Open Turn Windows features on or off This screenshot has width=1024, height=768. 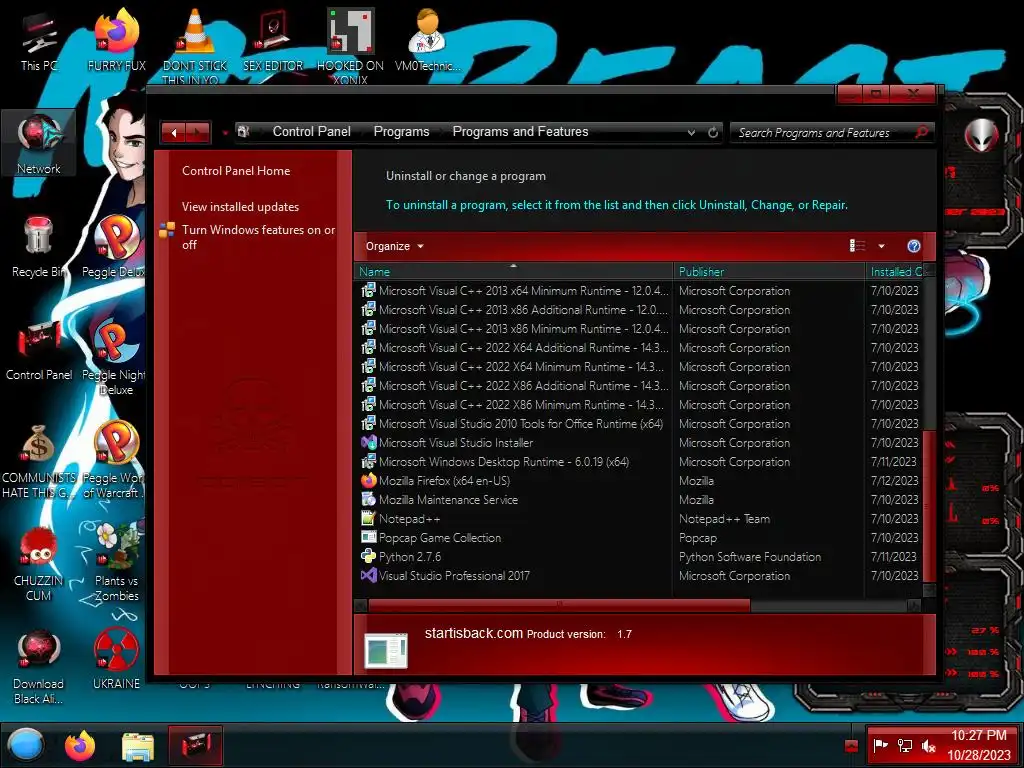point(258,237)
